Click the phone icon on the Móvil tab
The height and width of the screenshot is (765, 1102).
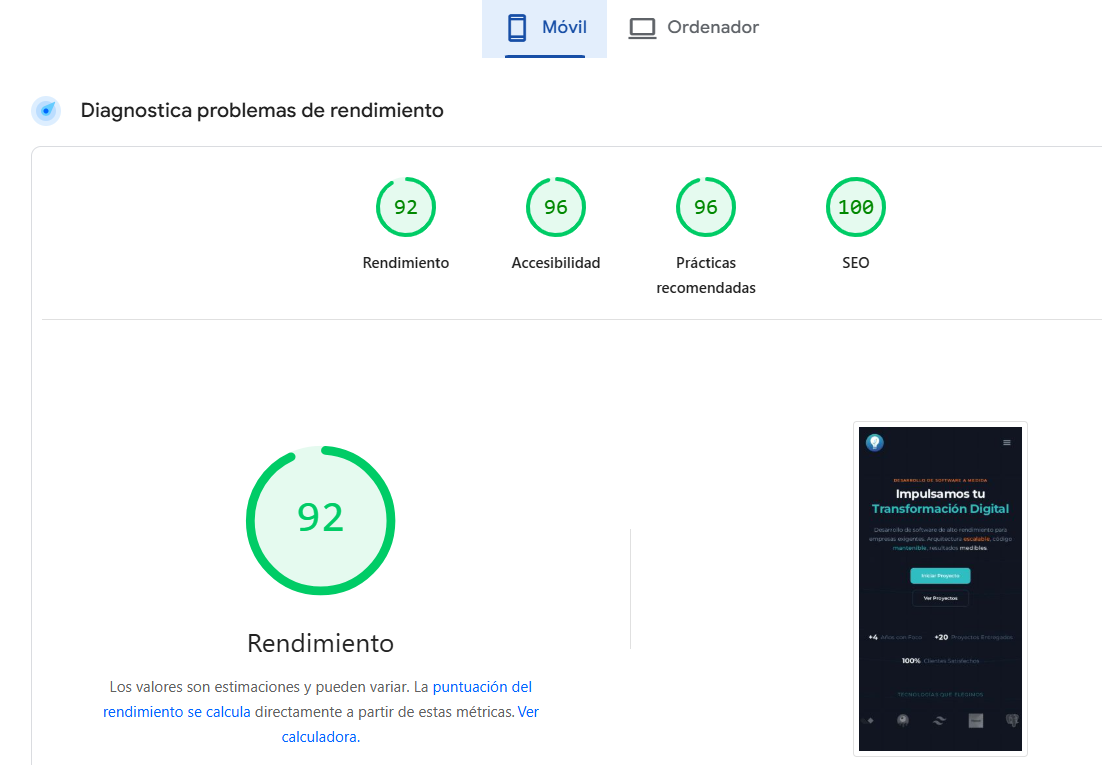tap(517, 28)
